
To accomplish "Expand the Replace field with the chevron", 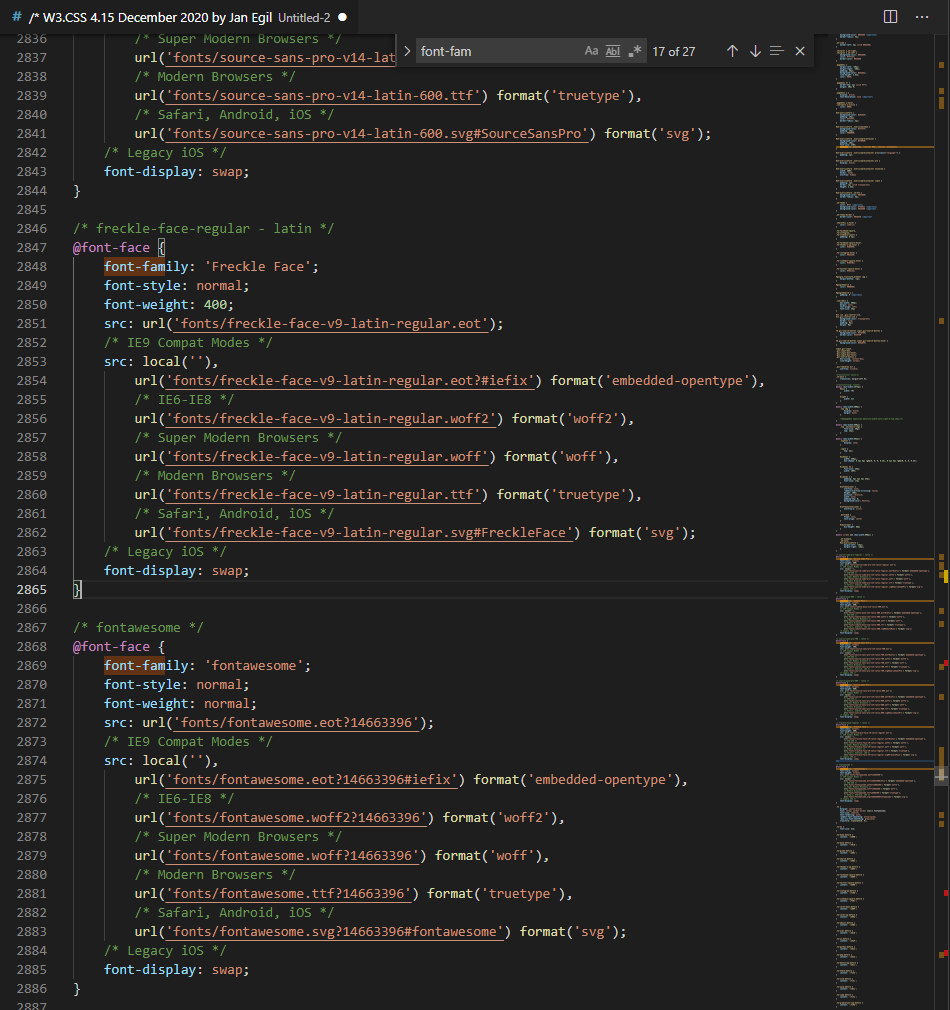I will point(407,52).
